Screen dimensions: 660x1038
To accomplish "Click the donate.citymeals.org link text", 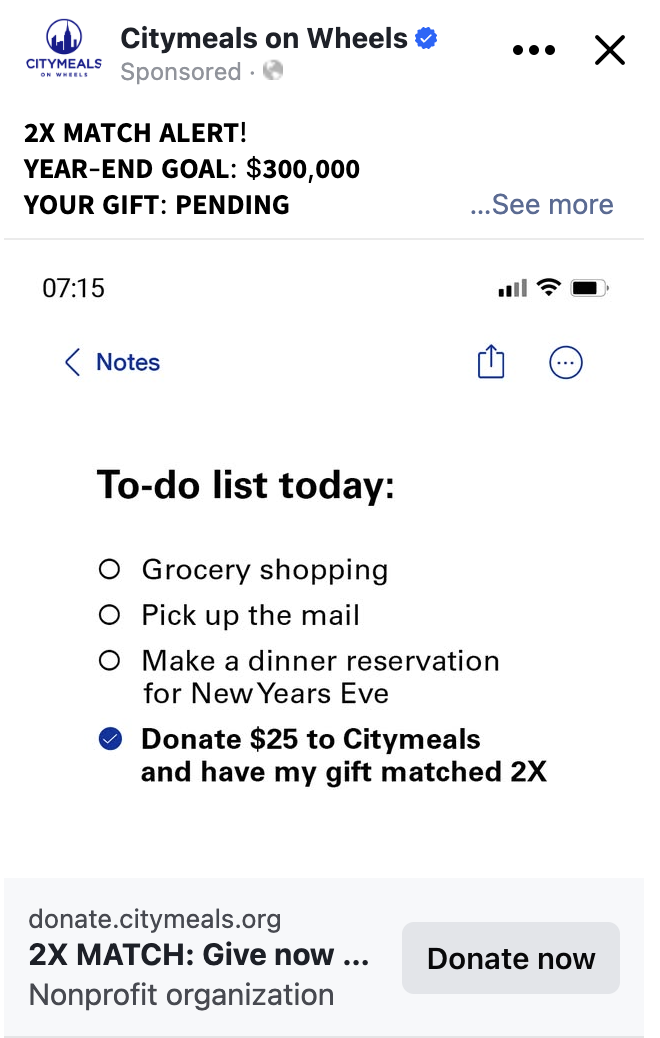I will click(155, 918).
